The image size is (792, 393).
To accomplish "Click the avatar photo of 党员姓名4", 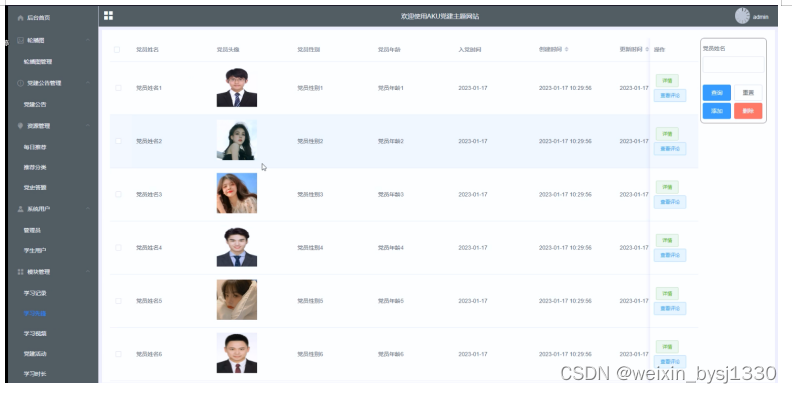I will [237, 247].
